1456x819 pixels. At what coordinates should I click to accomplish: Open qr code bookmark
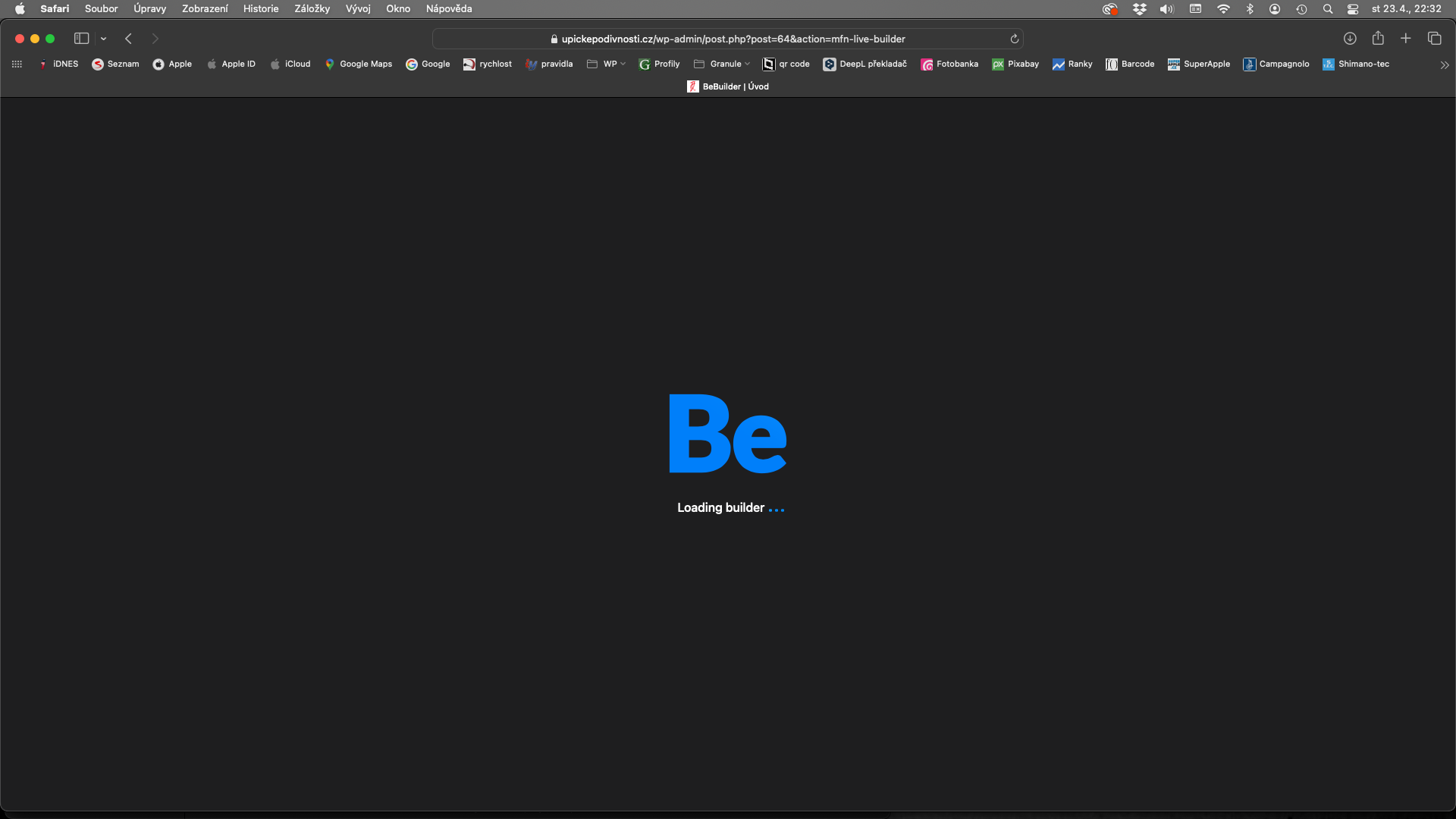(x=786, y=64)
